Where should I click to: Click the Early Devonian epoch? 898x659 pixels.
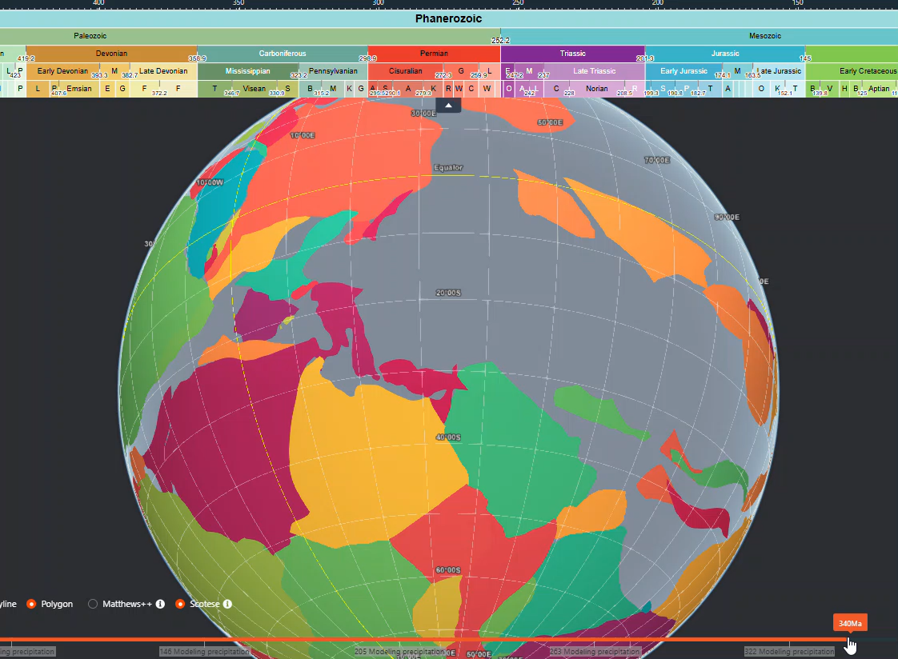pos(63,72)
